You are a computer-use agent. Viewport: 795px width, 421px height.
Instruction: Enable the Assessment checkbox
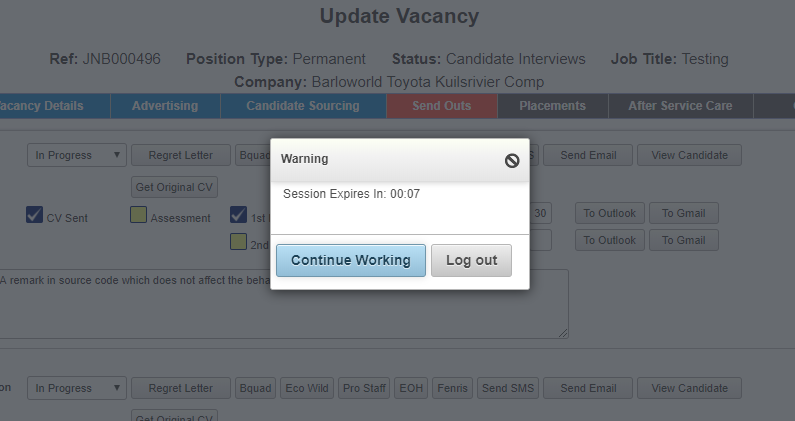(x=138, y=215)
